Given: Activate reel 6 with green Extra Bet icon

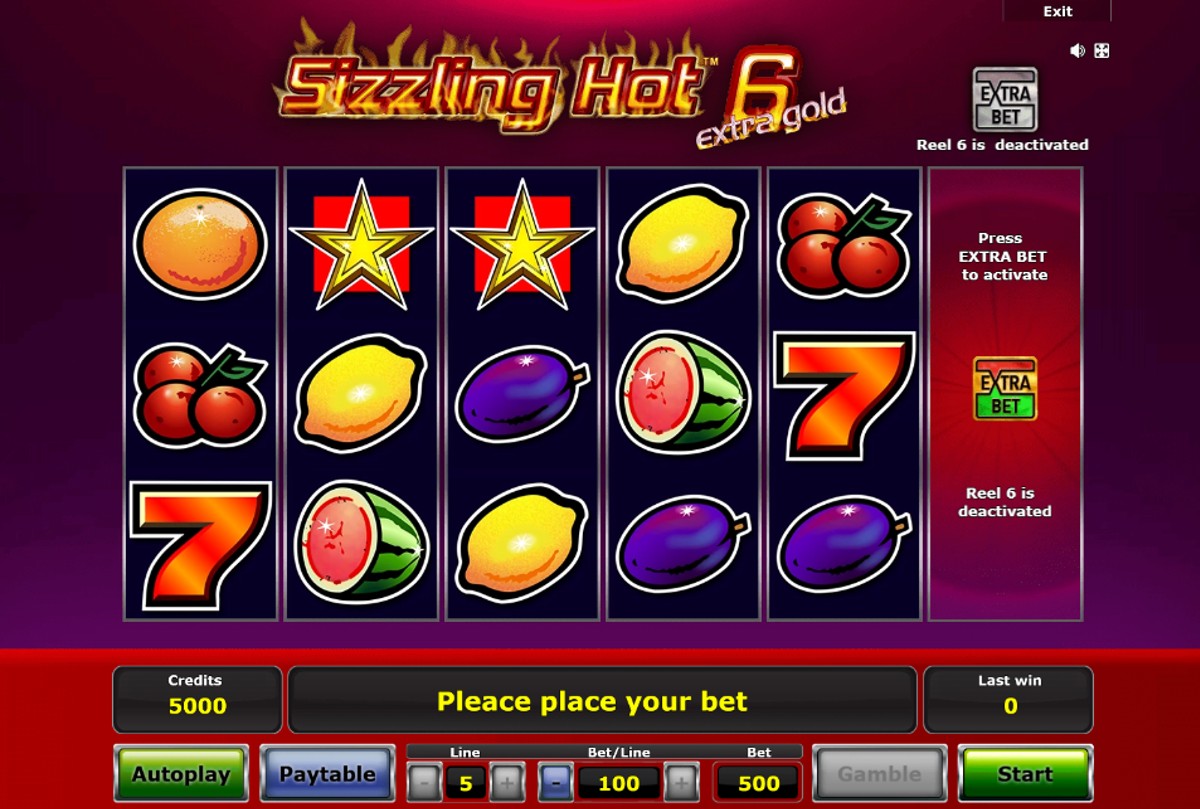Looking at the screenshot, I should 1005,388.
